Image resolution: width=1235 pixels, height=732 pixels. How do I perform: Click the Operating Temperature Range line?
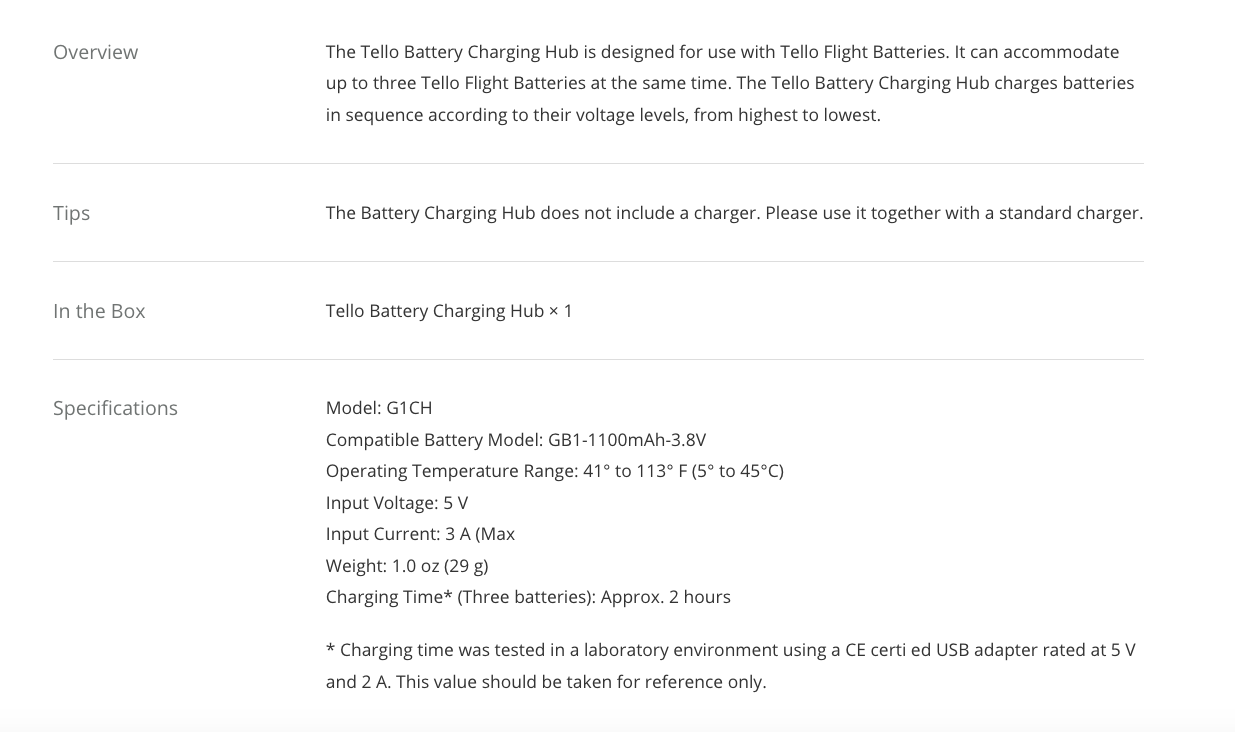555,471
